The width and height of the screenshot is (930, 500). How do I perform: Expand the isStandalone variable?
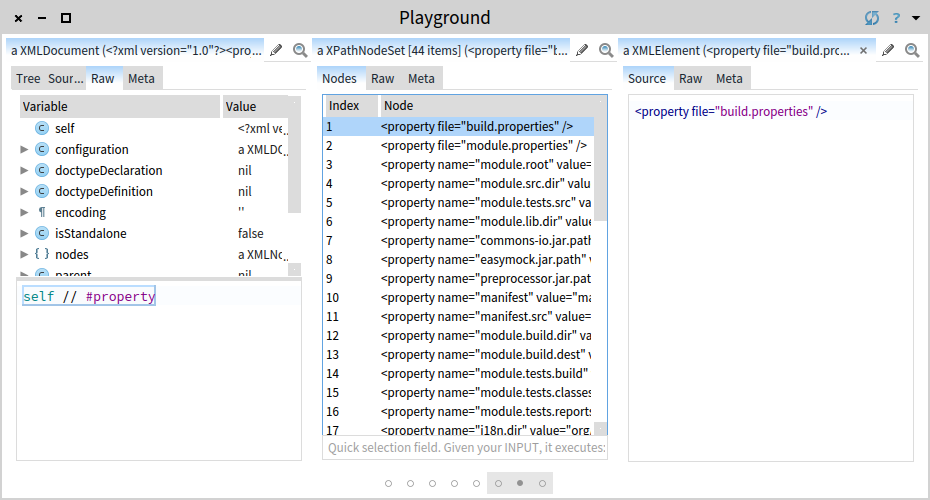[x=24, y=234]
